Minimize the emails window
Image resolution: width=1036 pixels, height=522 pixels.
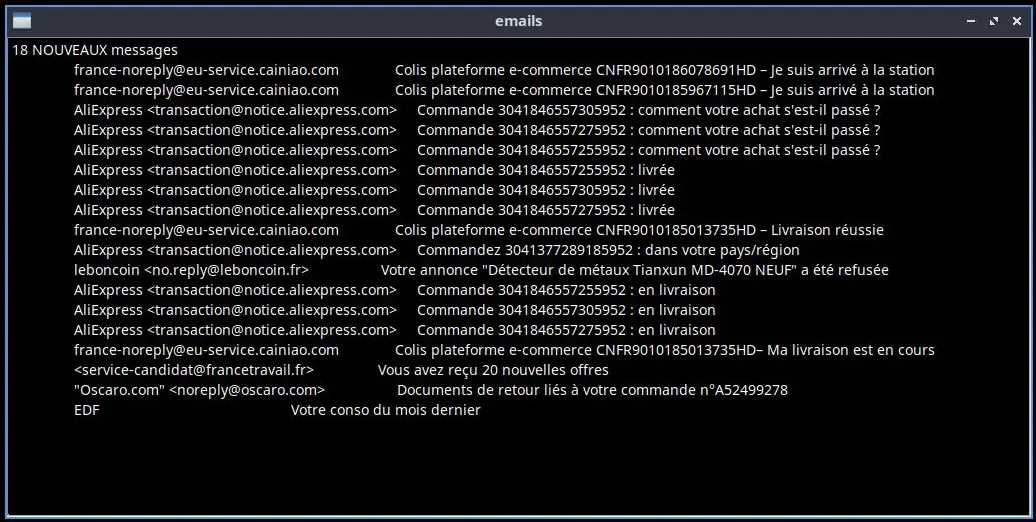[x=970, y=21]
